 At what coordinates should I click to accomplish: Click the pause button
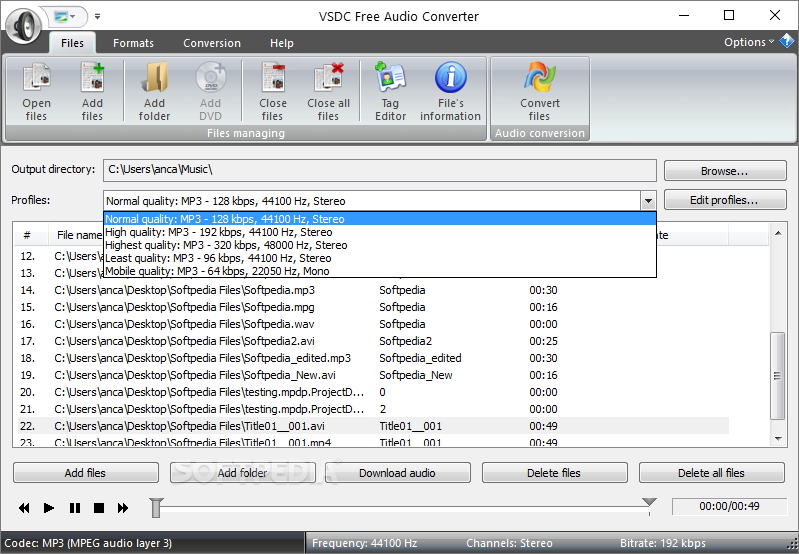coord(75,508)
